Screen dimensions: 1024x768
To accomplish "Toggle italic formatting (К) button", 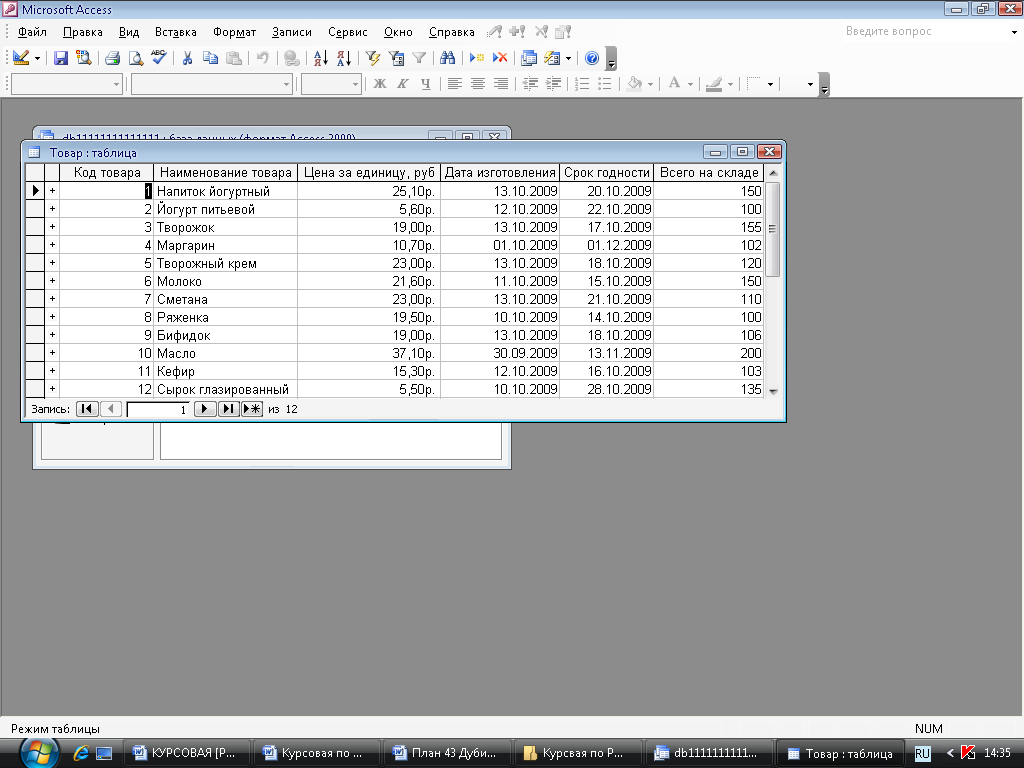I will click(x=403, y=84).
